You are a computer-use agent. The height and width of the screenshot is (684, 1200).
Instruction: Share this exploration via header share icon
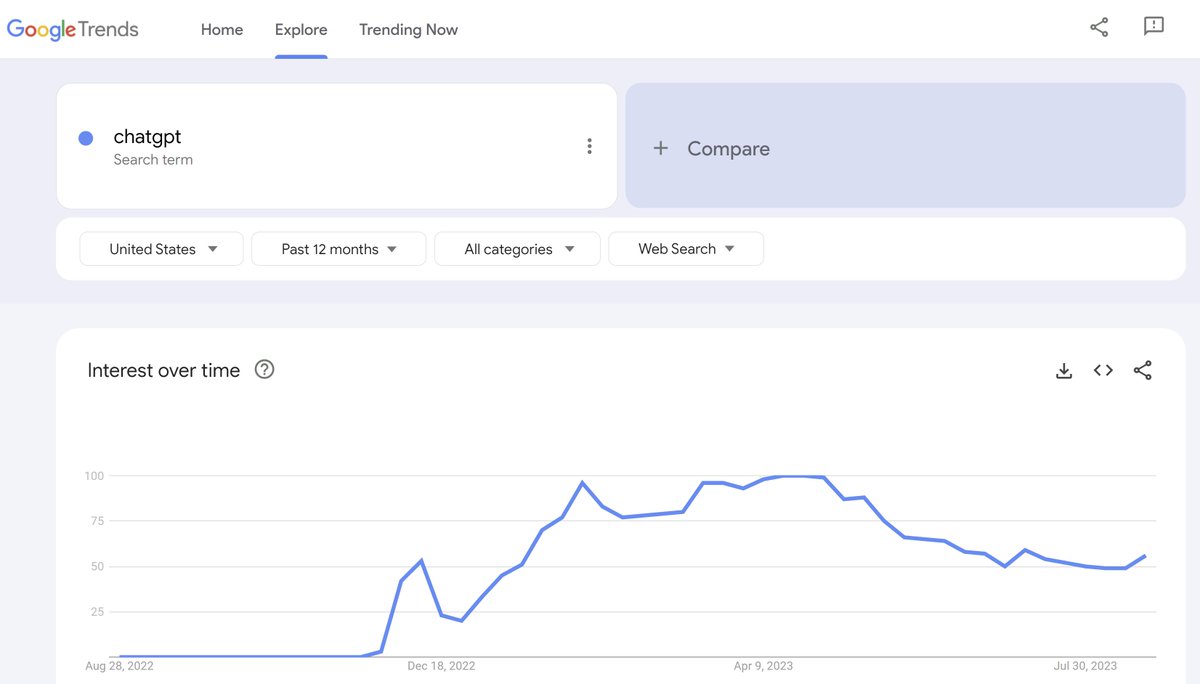point(1099,28)
